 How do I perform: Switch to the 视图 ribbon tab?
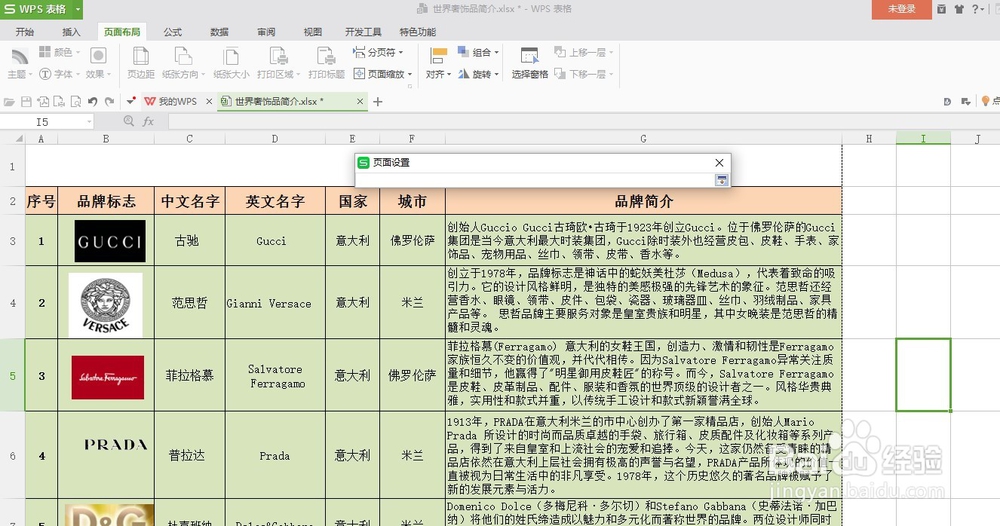[312, 32]
